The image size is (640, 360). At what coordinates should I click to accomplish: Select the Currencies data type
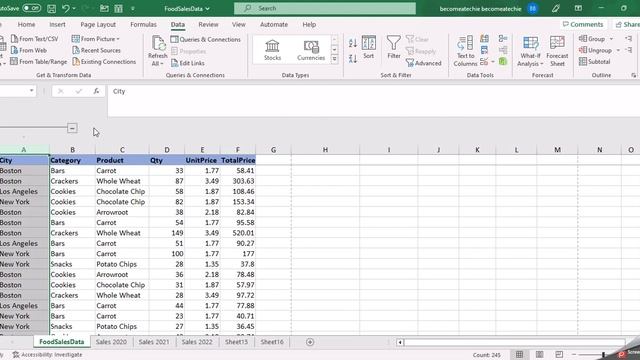311,50
